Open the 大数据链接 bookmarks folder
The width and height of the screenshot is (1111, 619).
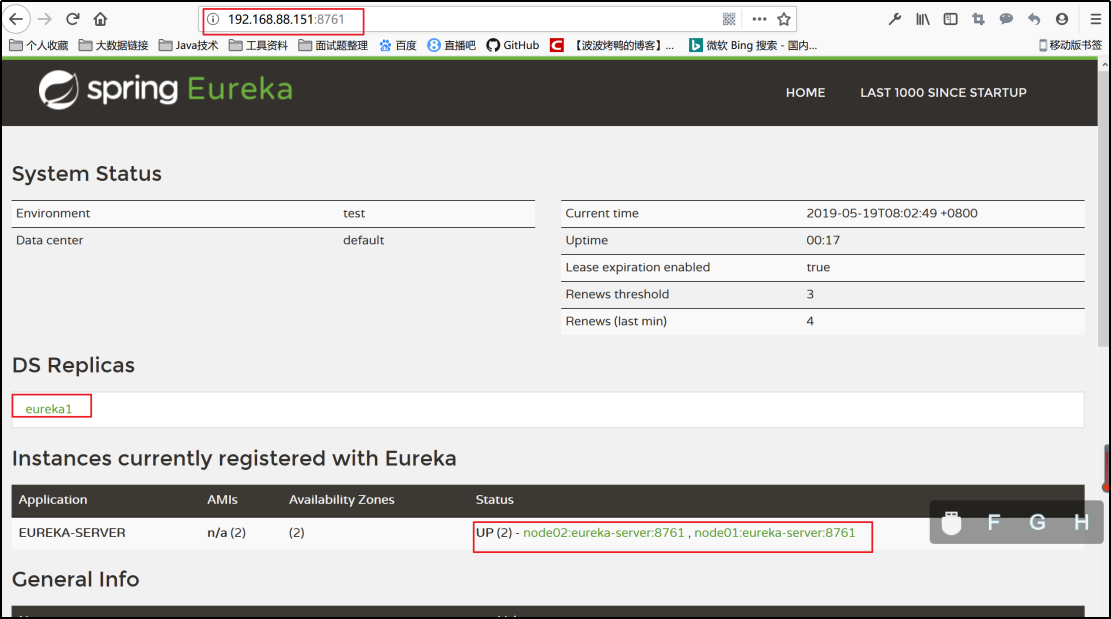pos(113,45)
